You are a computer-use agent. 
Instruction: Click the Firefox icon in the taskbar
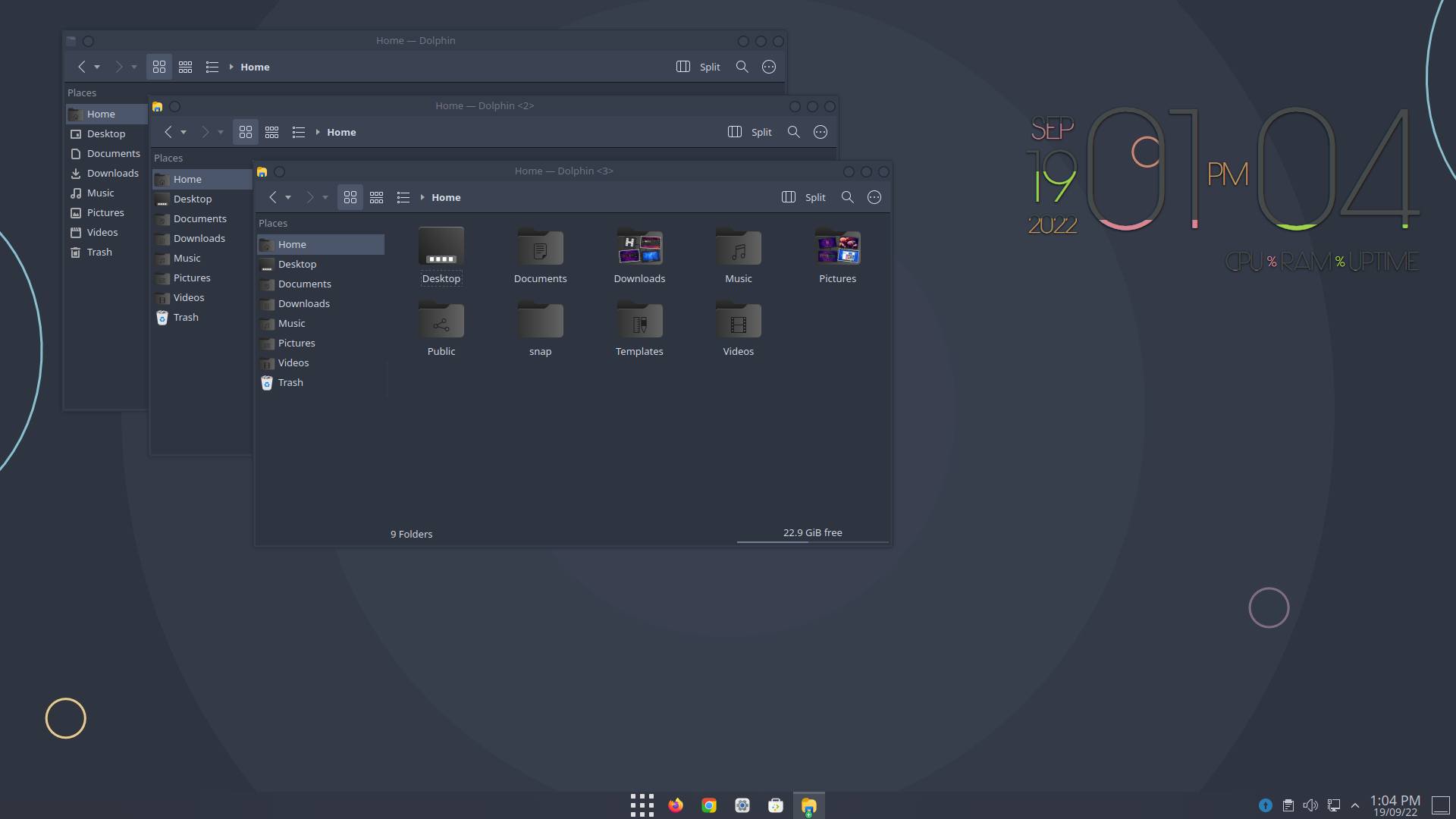coord(675,805)
